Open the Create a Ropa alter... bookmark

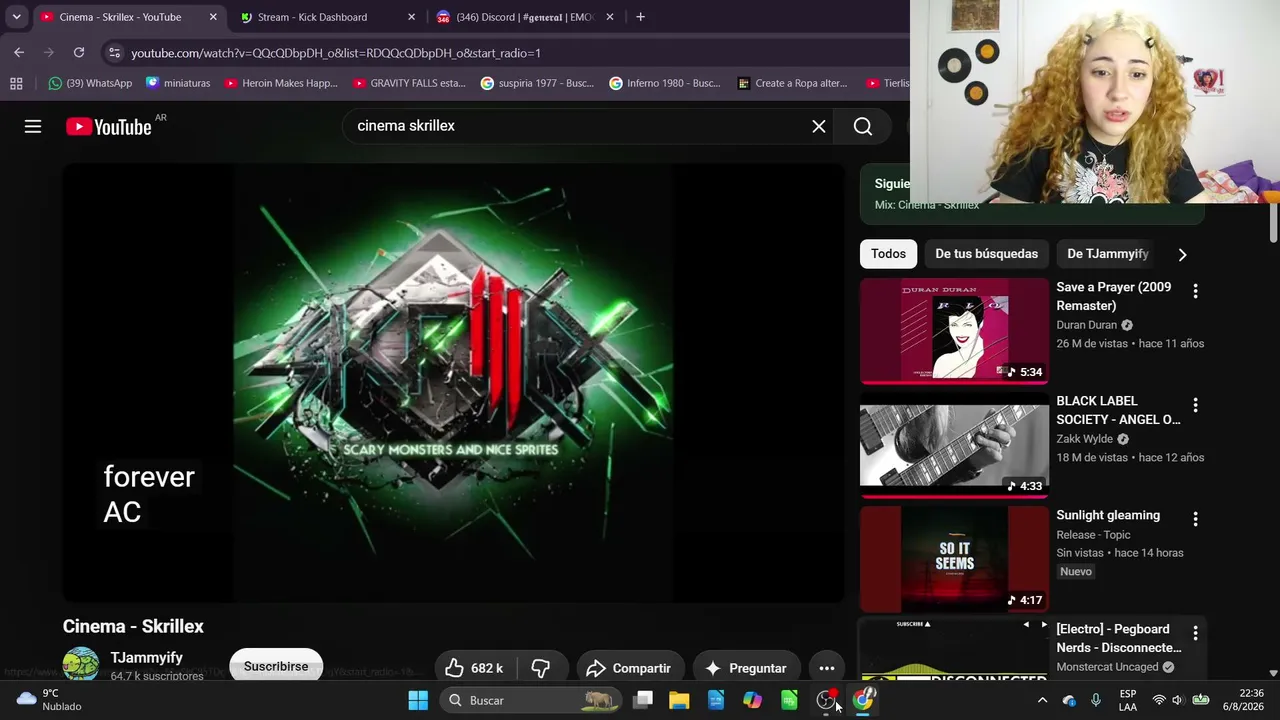click(792, 83)
